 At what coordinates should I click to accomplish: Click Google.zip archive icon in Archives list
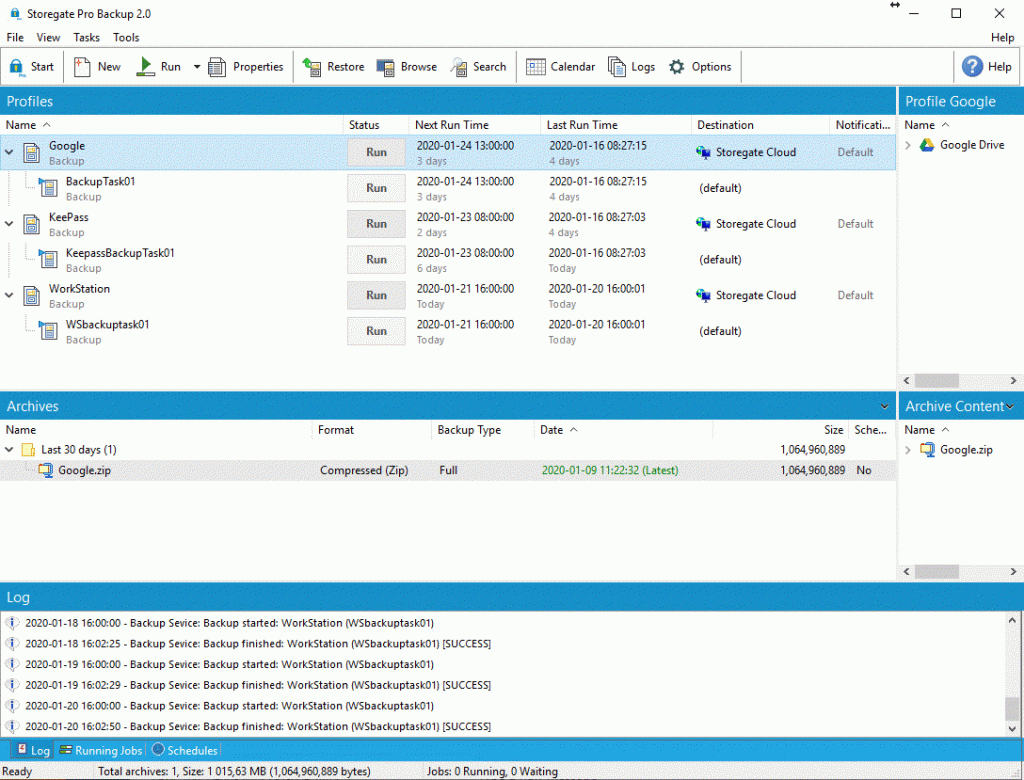click(46, 470)
